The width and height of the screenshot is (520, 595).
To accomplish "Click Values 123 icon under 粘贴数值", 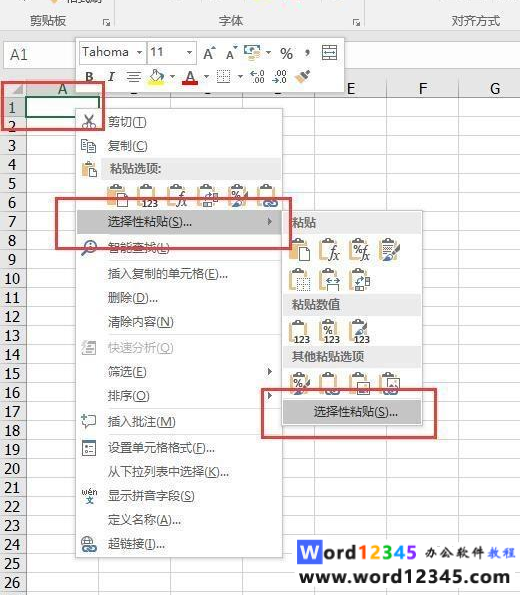I will click(300, 332).
